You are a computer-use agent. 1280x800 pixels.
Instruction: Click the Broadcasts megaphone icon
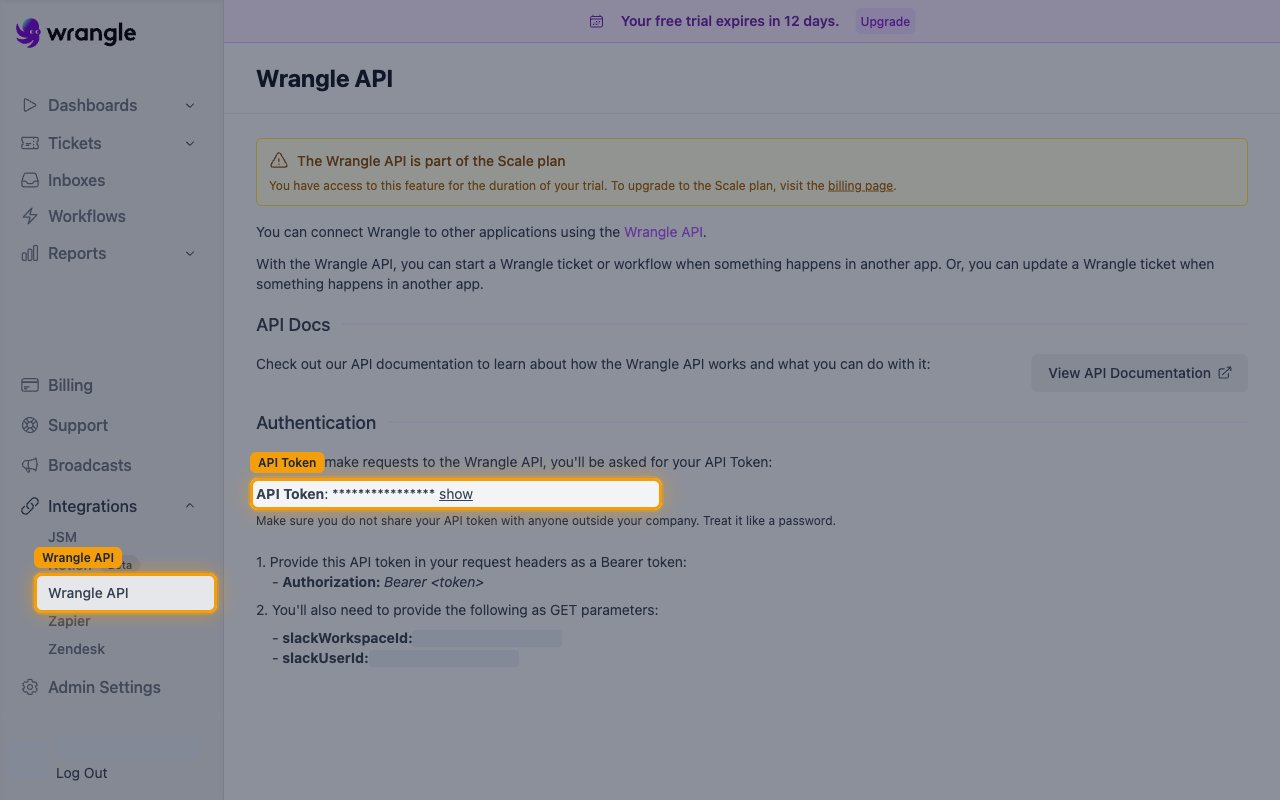(x=30, y=465)
